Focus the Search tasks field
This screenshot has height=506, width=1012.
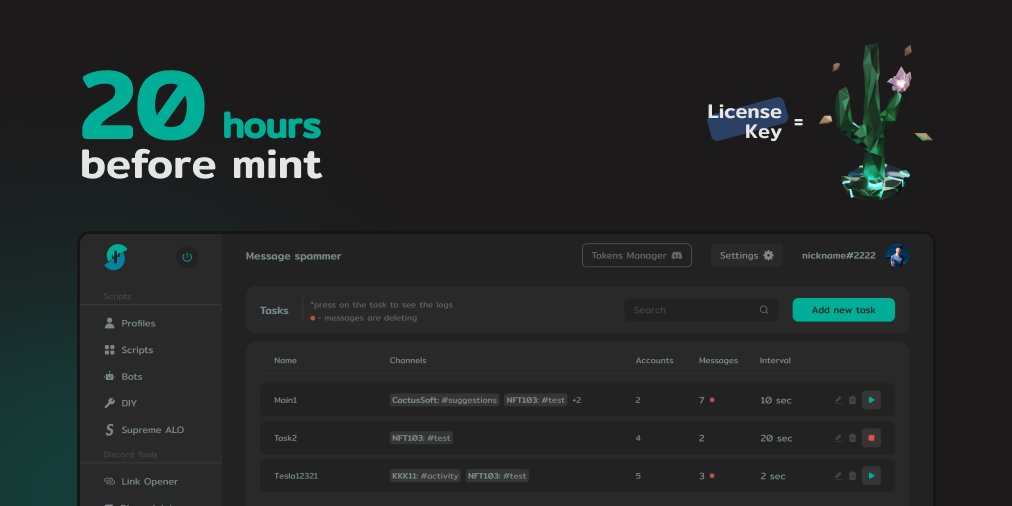pos(701,310)
